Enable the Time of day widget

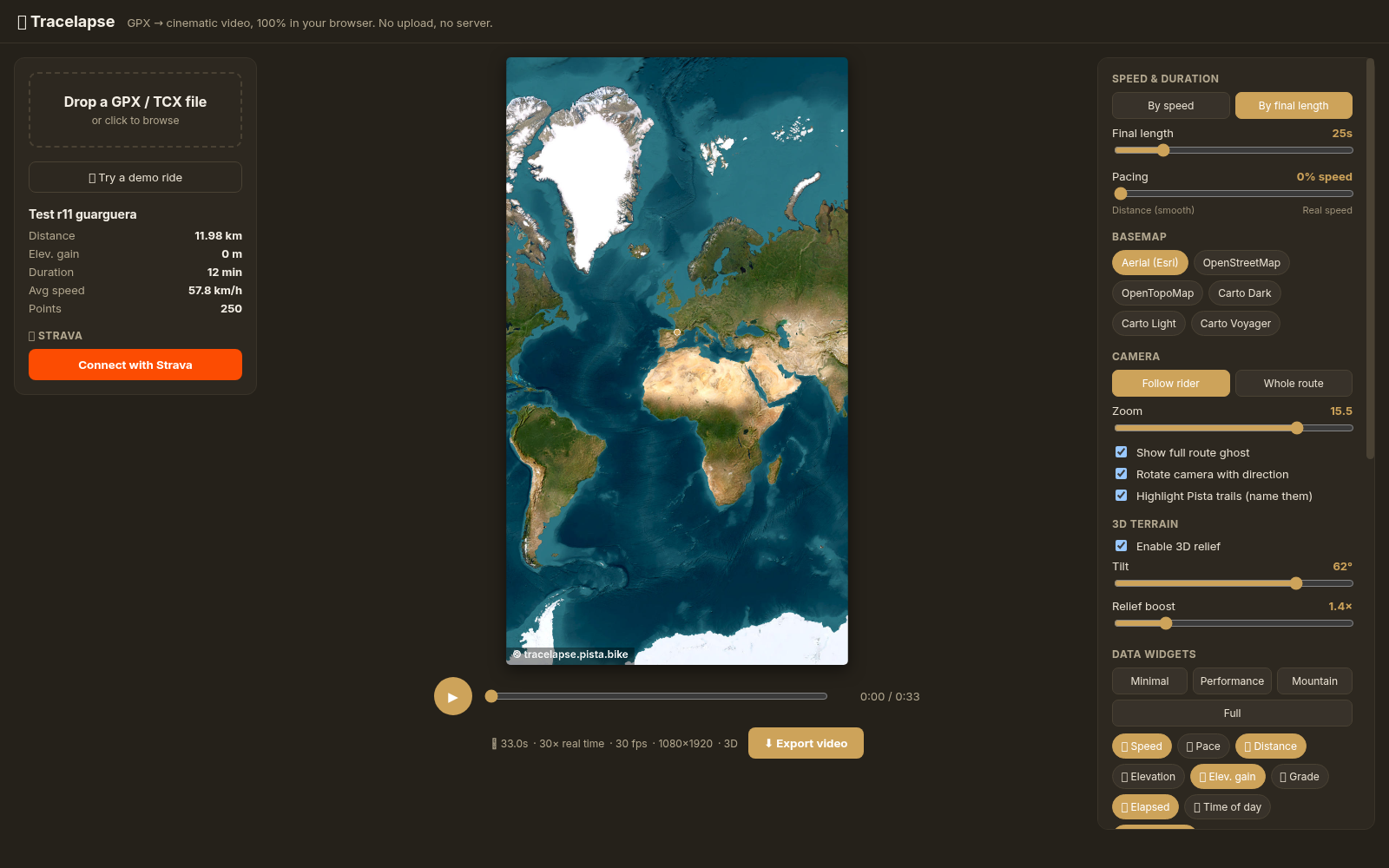pos(1228,807)
